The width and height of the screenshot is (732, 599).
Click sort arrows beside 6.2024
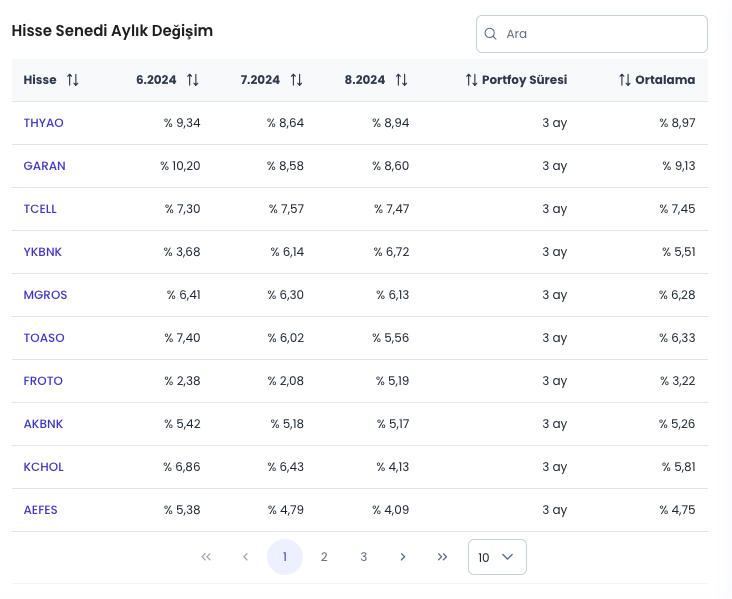click(x=193, y=80)
